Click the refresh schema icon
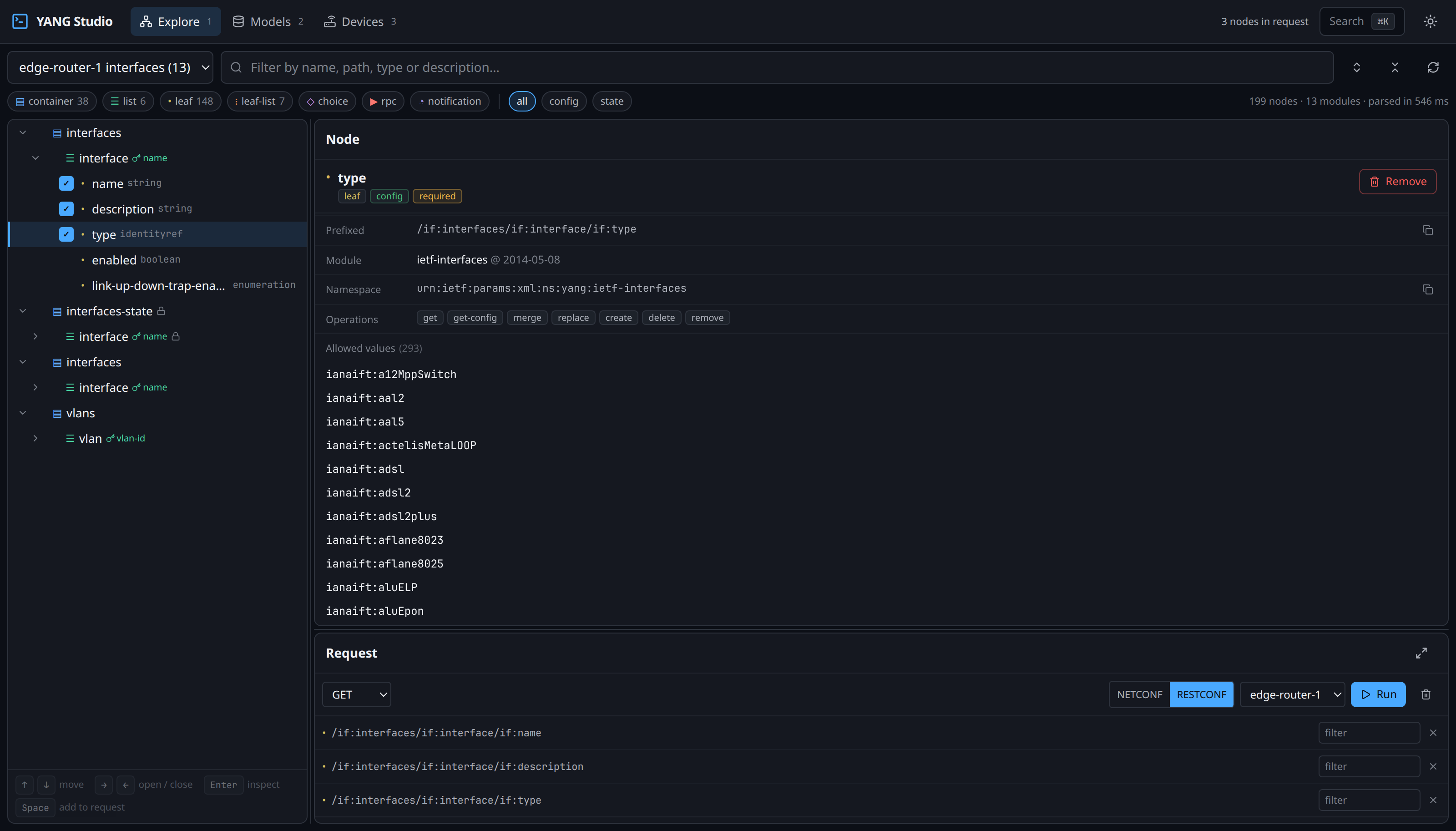1456x831 pixels. pyautogui.click(x=1433, y=67)
